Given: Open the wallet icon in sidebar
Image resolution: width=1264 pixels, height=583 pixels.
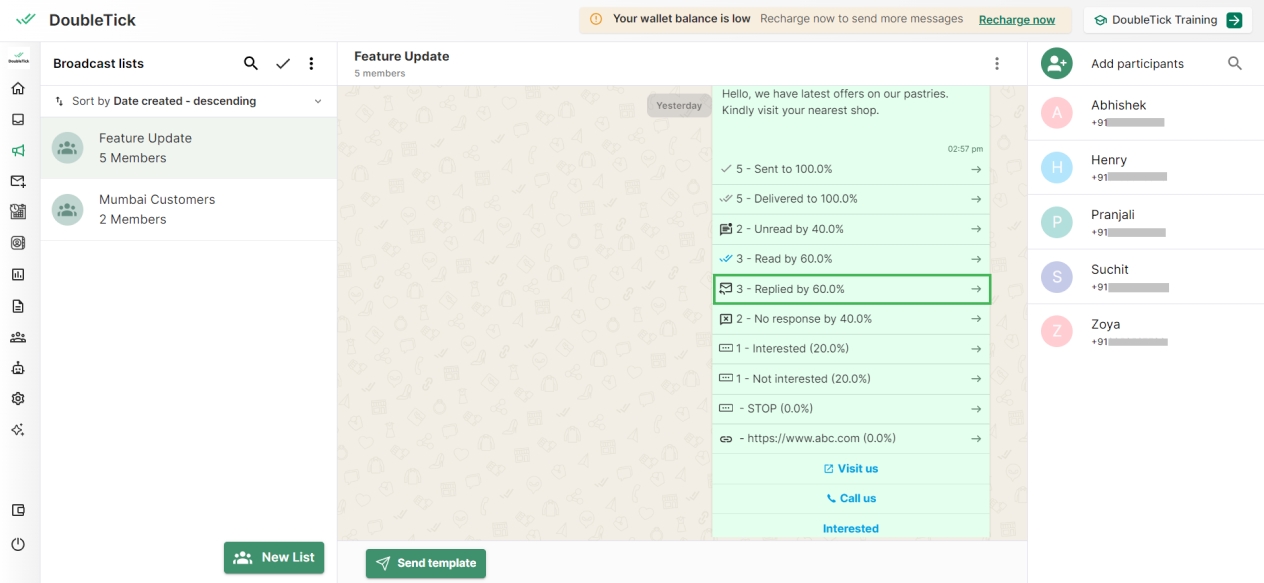Looking at the screenshot, I should tap(18, 510).
